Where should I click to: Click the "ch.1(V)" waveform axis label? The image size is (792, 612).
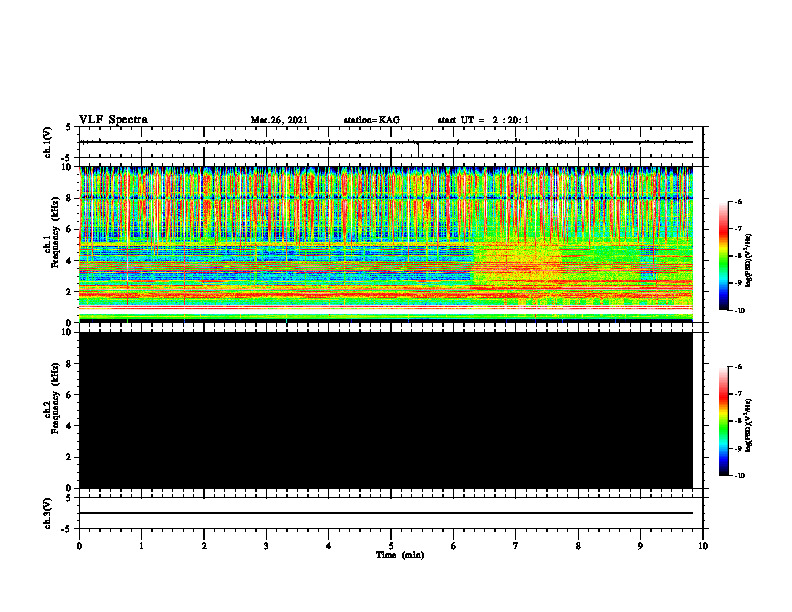pos(48,142)
